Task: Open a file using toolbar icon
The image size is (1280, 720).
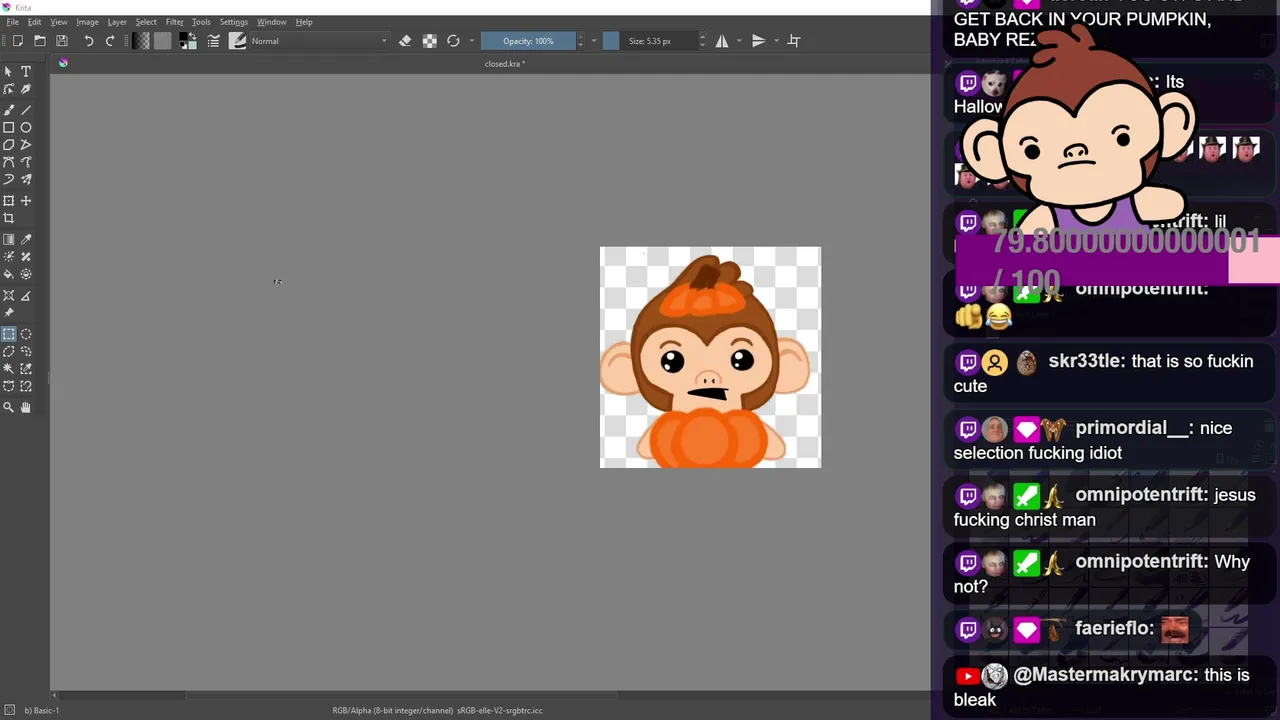Action: pos(40,41)
